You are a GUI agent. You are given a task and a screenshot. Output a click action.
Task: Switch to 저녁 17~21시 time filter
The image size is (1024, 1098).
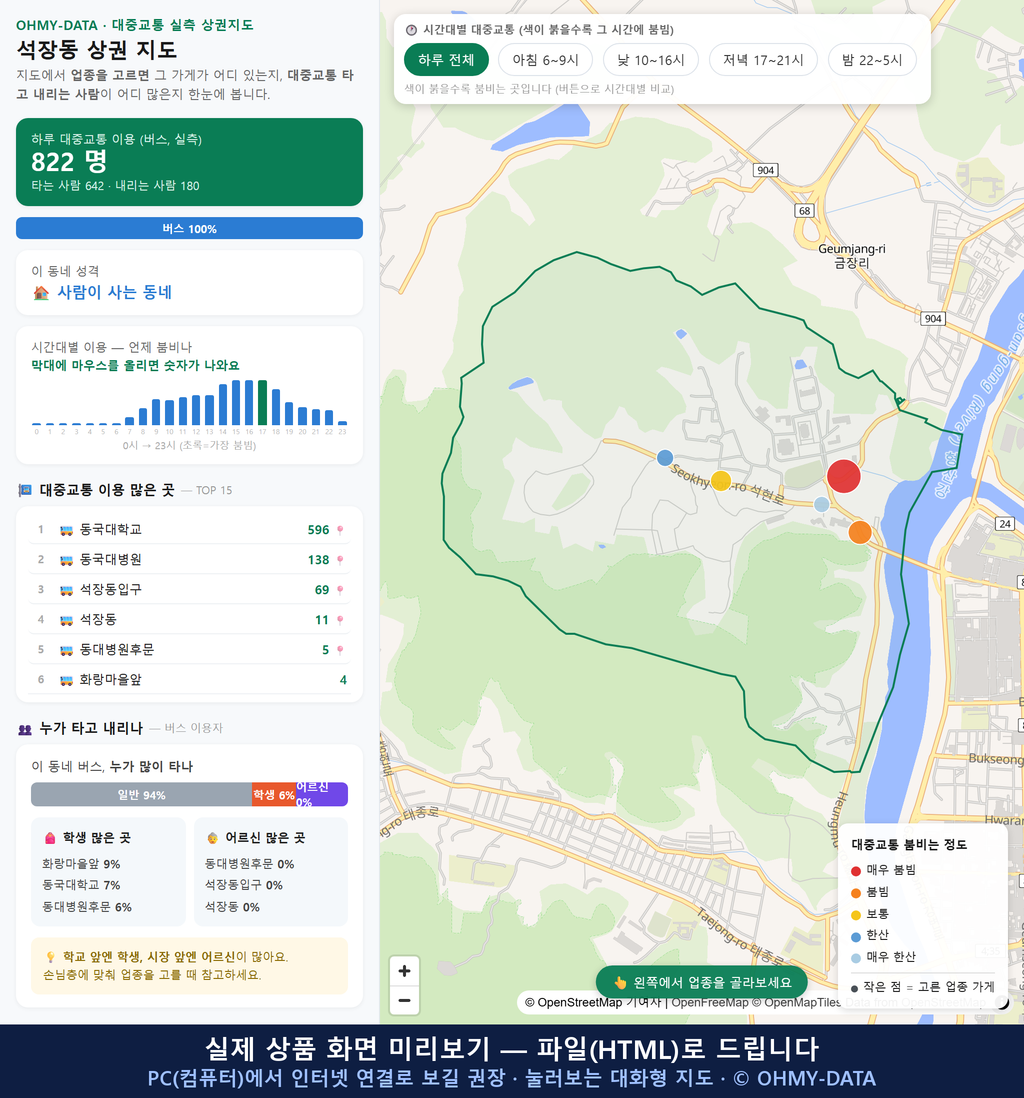pos(763,60)
